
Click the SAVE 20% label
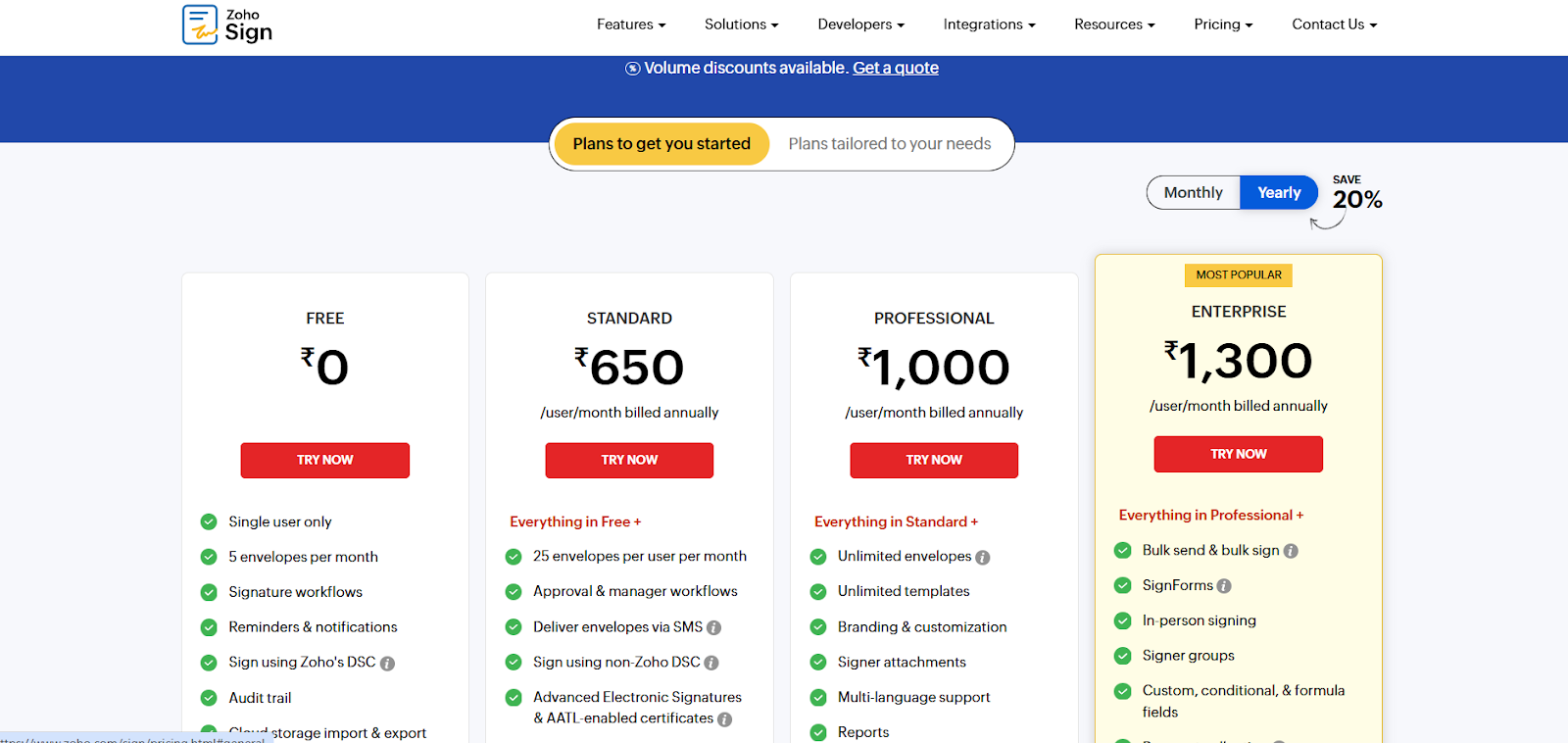pos(1356,194)
